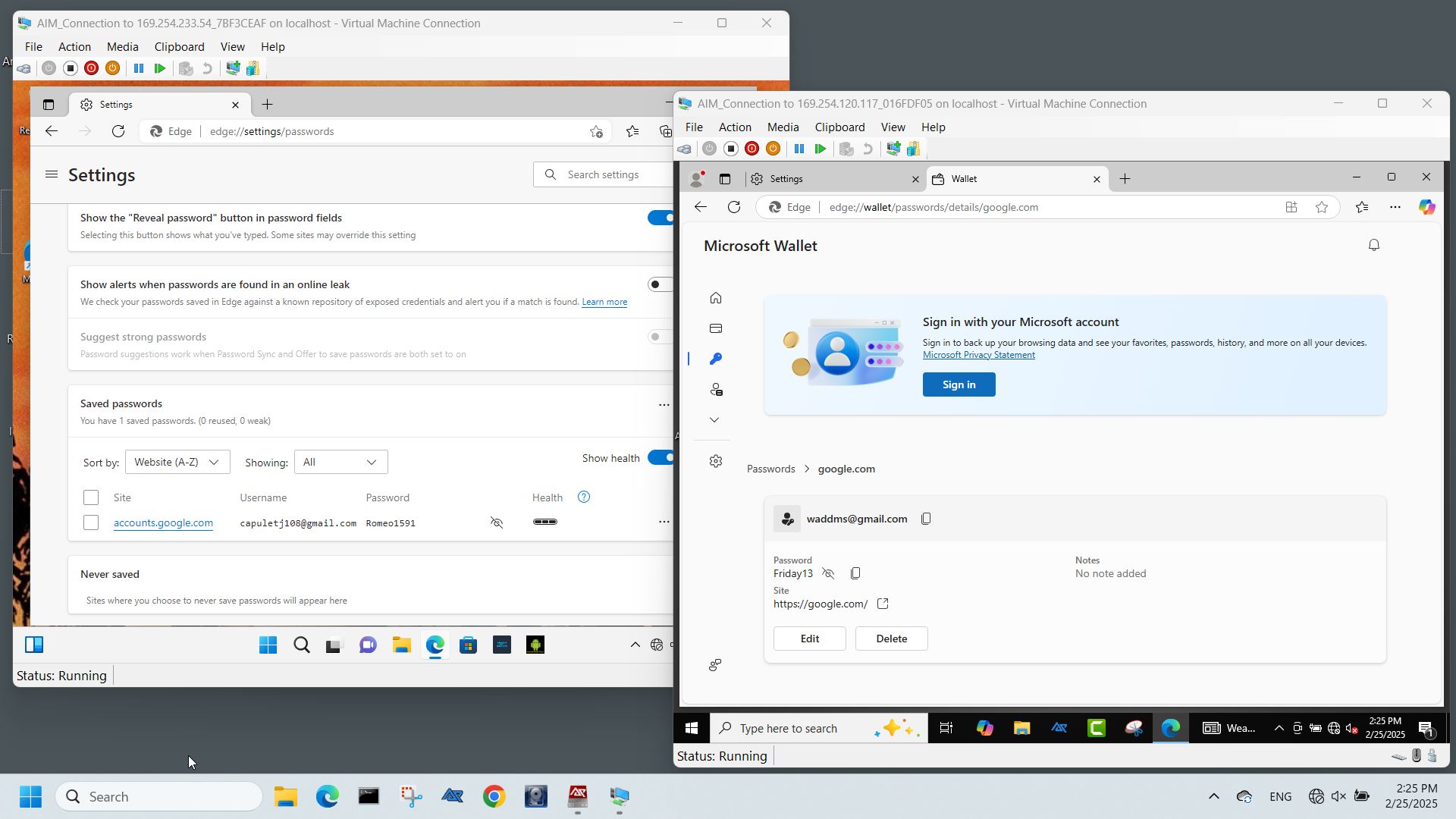Click Passwords breadcrumb link
Viewport: 1456px width, 819px height.
770,469
